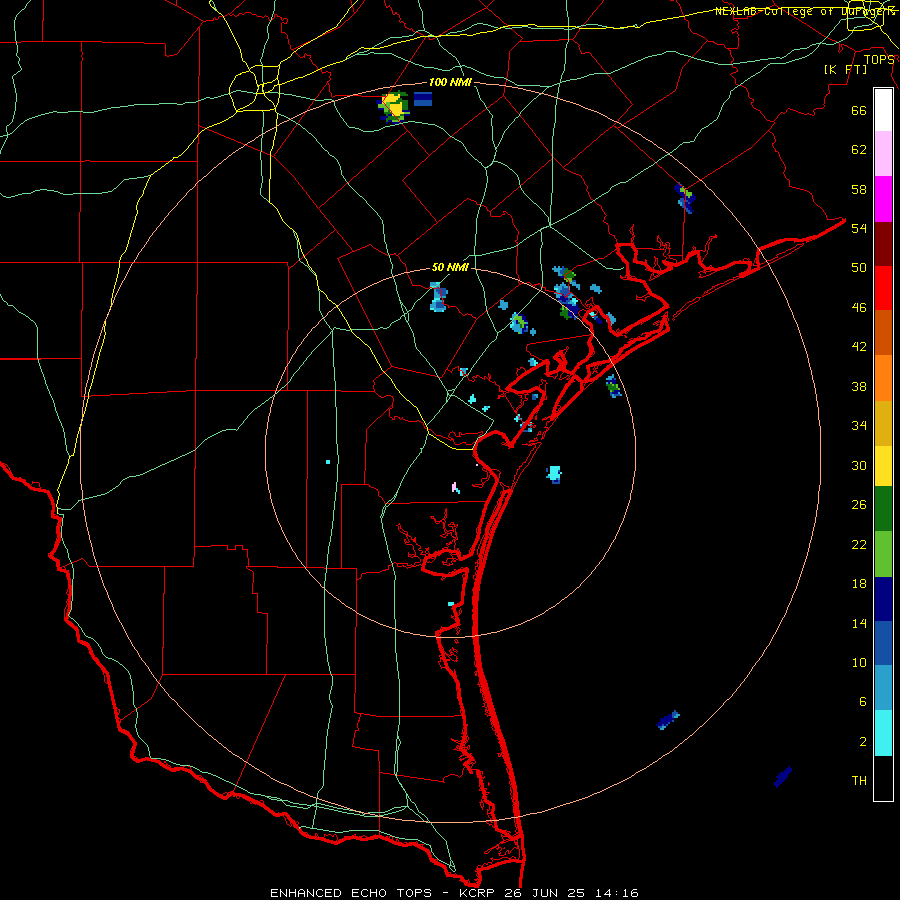Click the '10' legend label
This screenshot has width=900, height=900.
pyautogui.click(x=859, y=663)
